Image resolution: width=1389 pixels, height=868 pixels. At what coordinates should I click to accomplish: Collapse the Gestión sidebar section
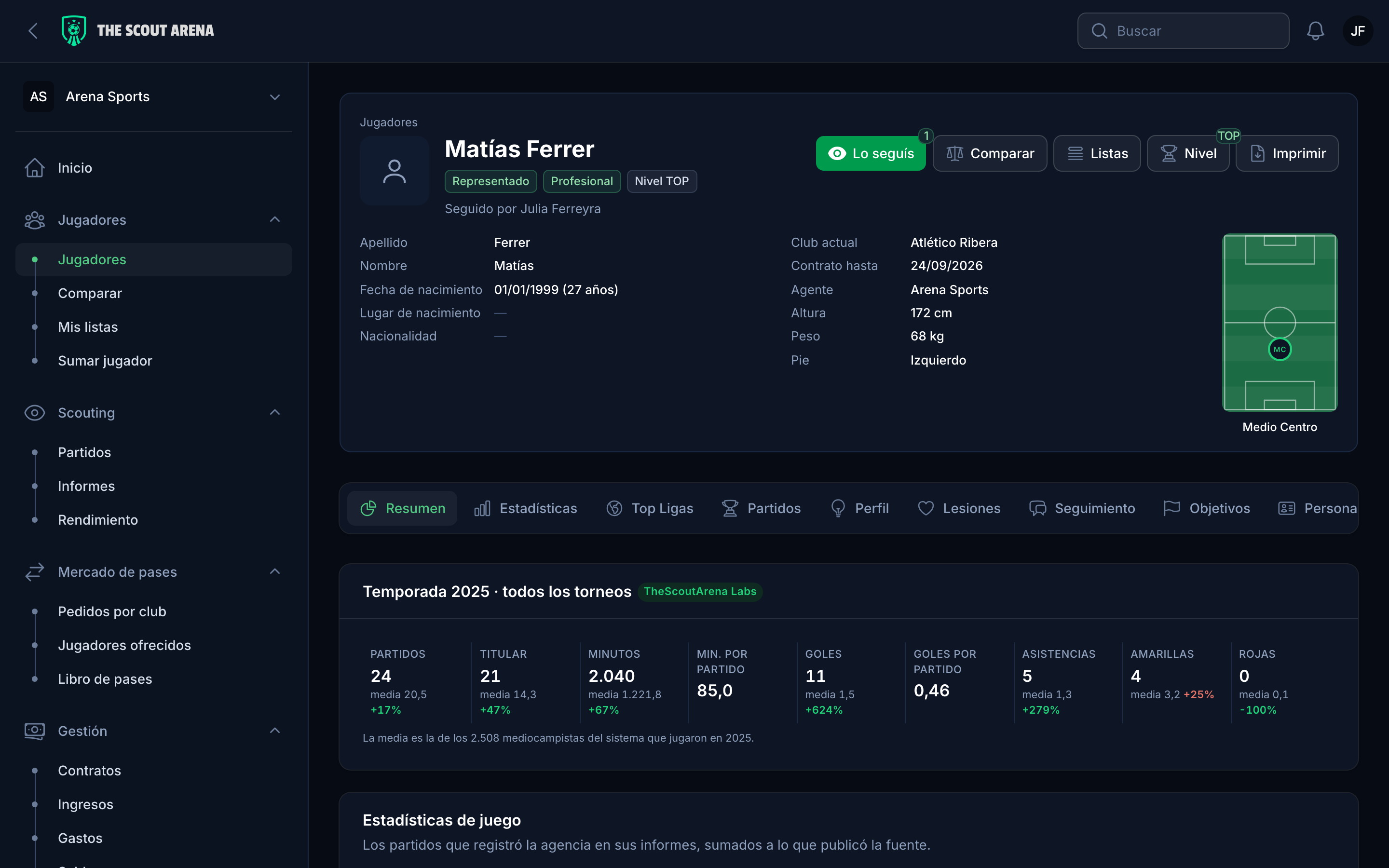tap(275, 731)
